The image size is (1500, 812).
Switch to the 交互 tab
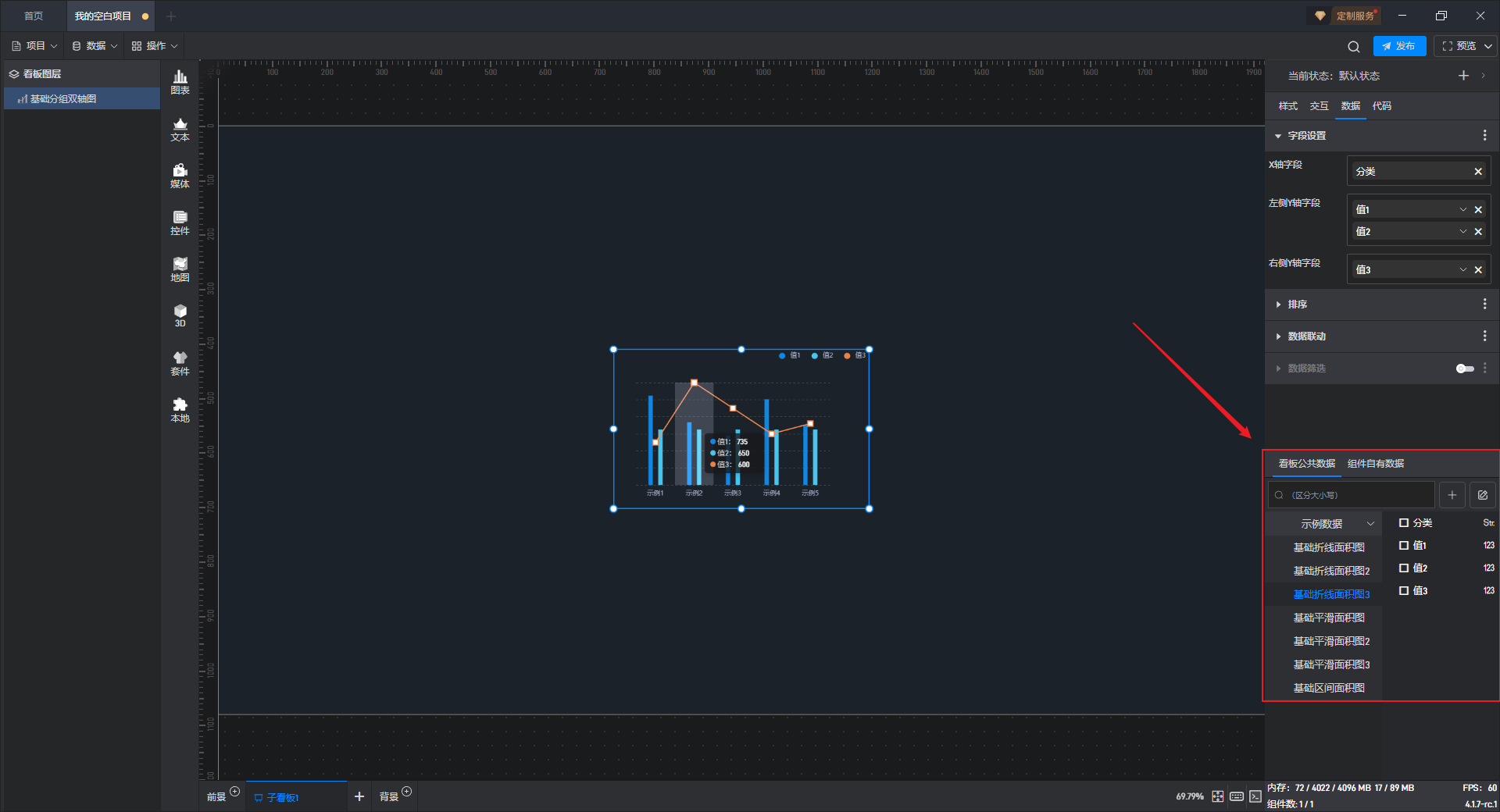[x=1319, y=106]
